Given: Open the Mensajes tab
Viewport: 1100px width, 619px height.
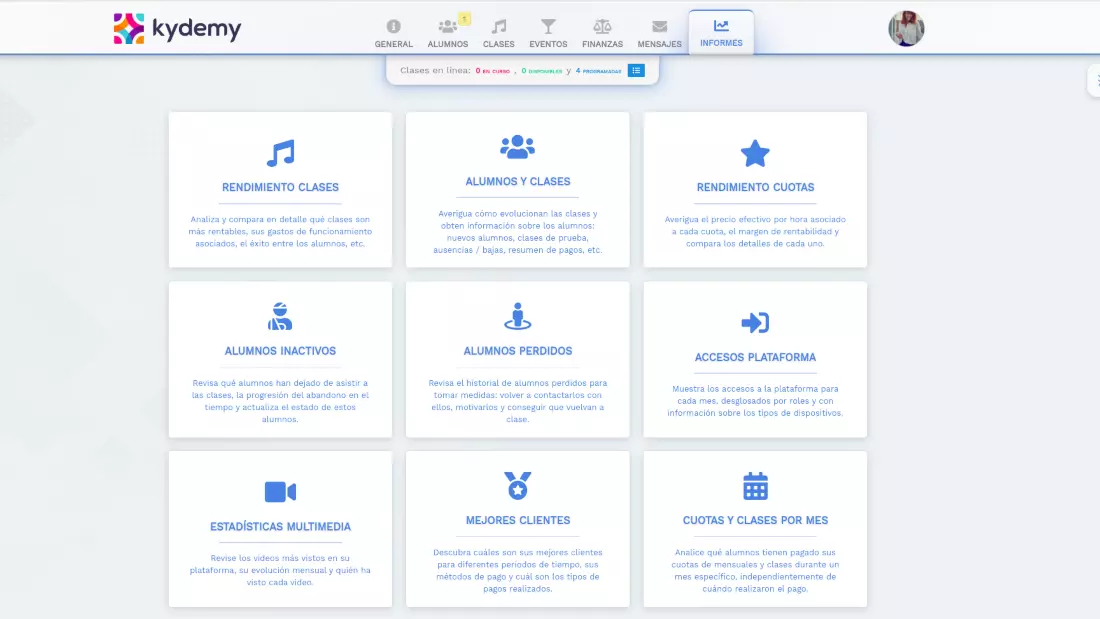Looking at the screenshot, I should click(x=659, y=33).
